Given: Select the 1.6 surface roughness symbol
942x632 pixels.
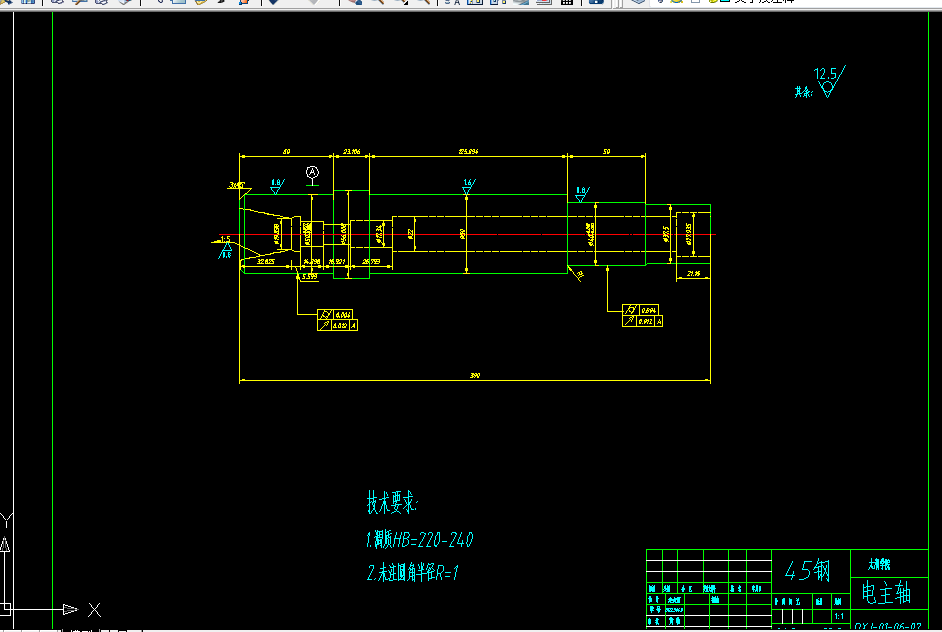Looking at the screenshot, I should click(x=469, y=186).
